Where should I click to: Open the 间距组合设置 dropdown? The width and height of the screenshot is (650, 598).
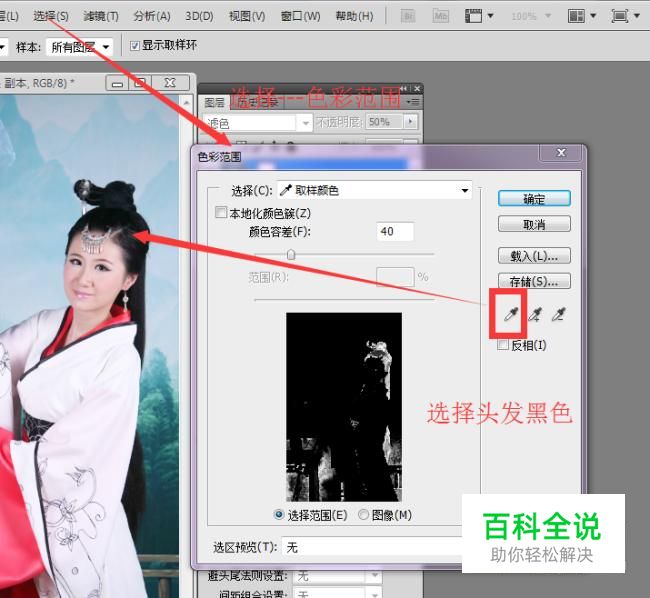(337, 593)
